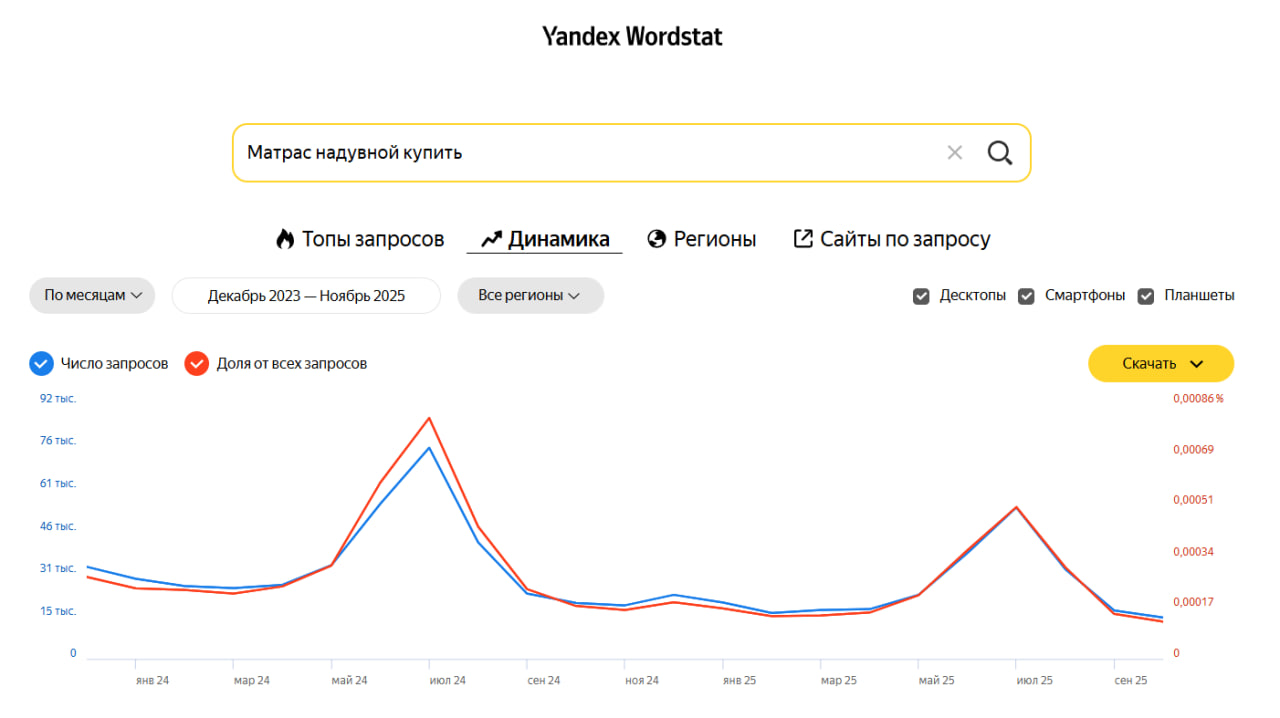This screenshot has width=1280, height=718.
Task: Open the По месяцам period dropdown
Action: pos(93,296)
